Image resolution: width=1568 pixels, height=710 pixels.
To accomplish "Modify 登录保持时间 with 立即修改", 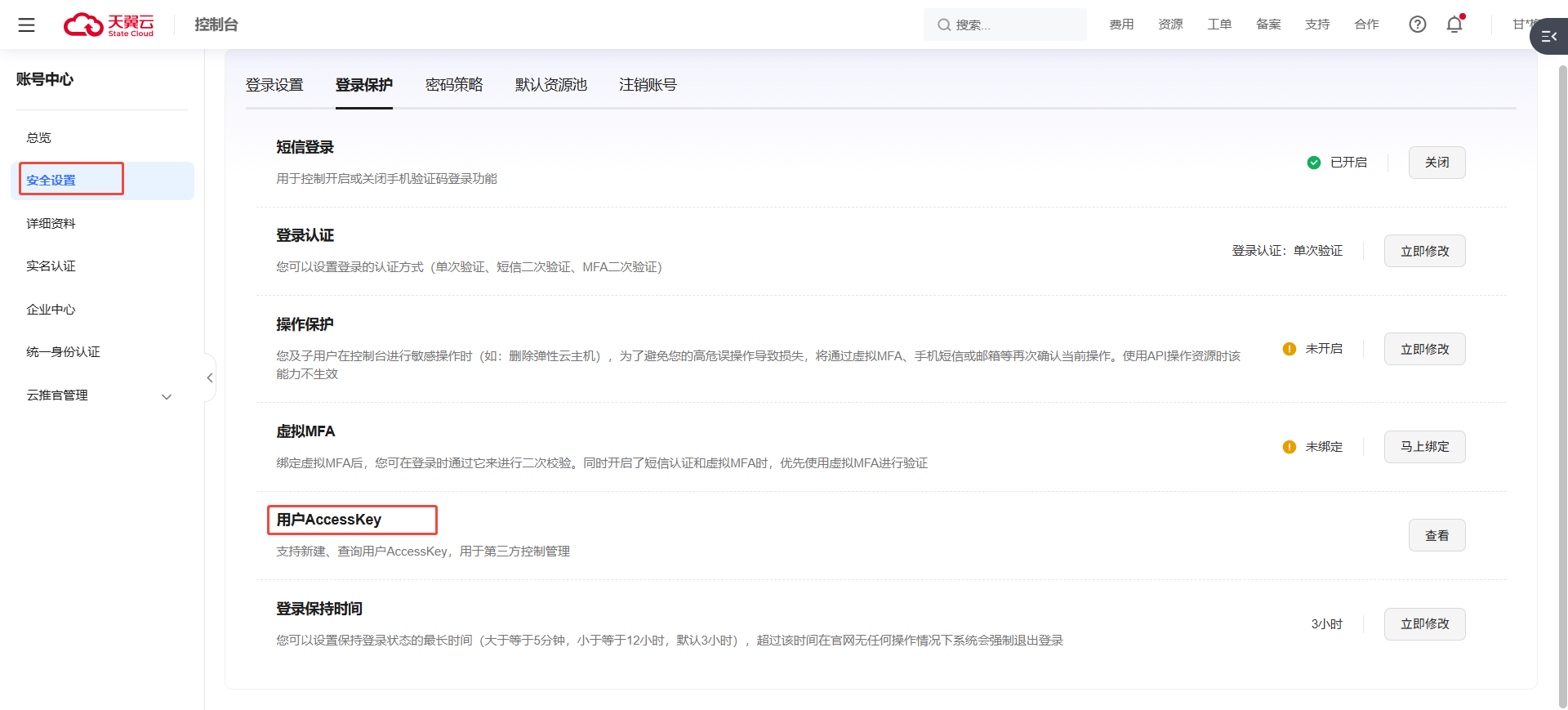I will (x=1424, y=624).
